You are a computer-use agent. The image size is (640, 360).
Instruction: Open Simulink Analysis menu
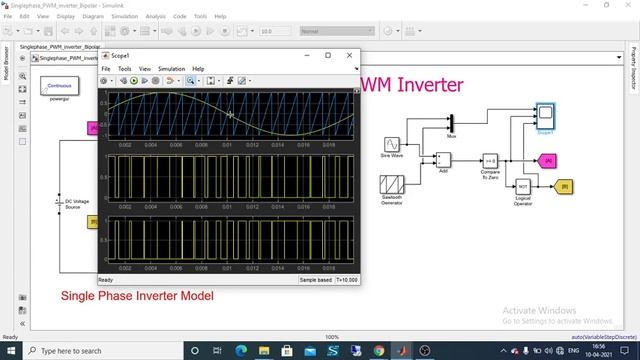tap(156, 16)
